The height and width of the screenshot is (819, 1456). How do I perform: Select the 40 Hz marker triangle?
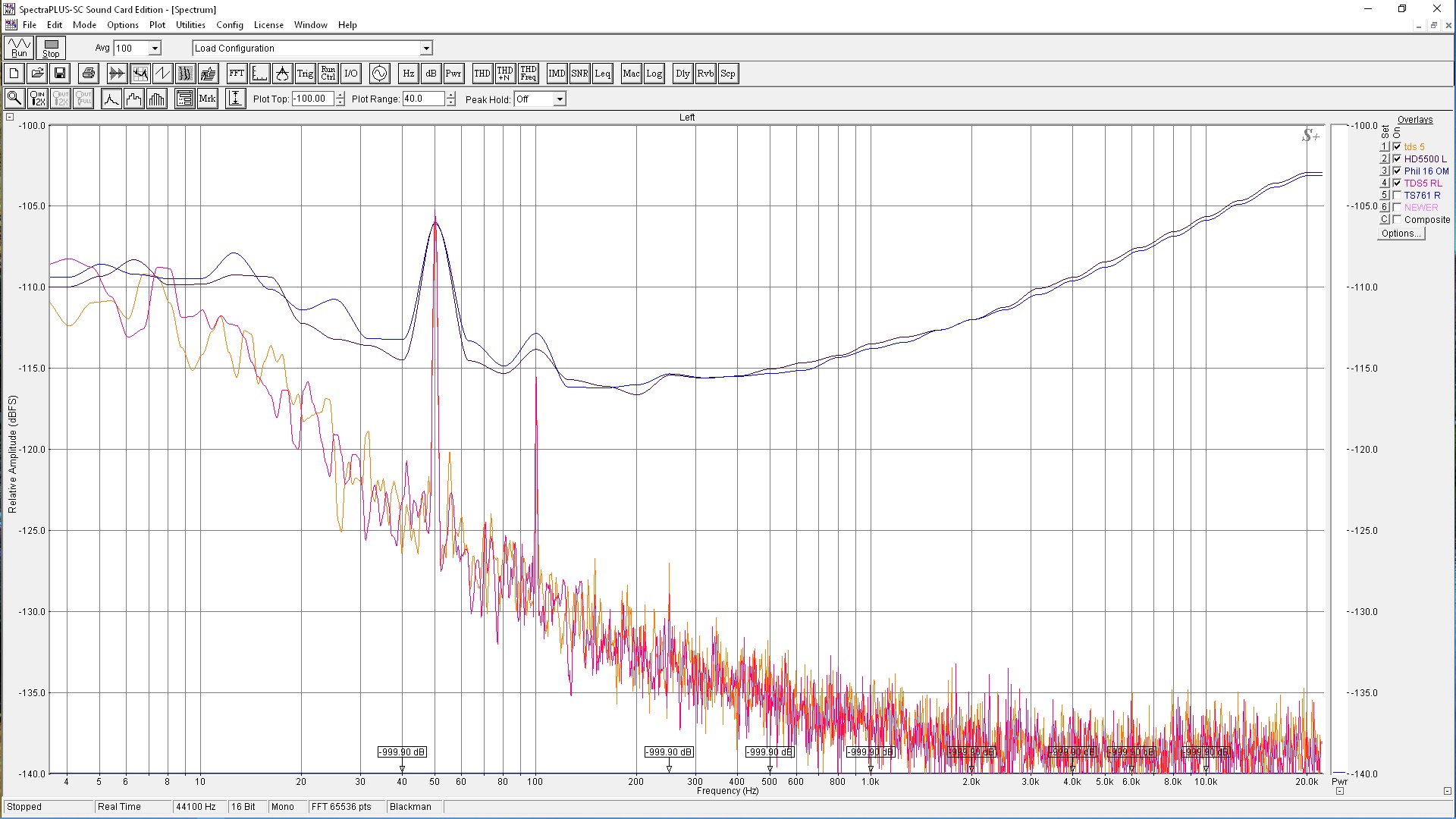pyautogui.click(x=402, y=770)
